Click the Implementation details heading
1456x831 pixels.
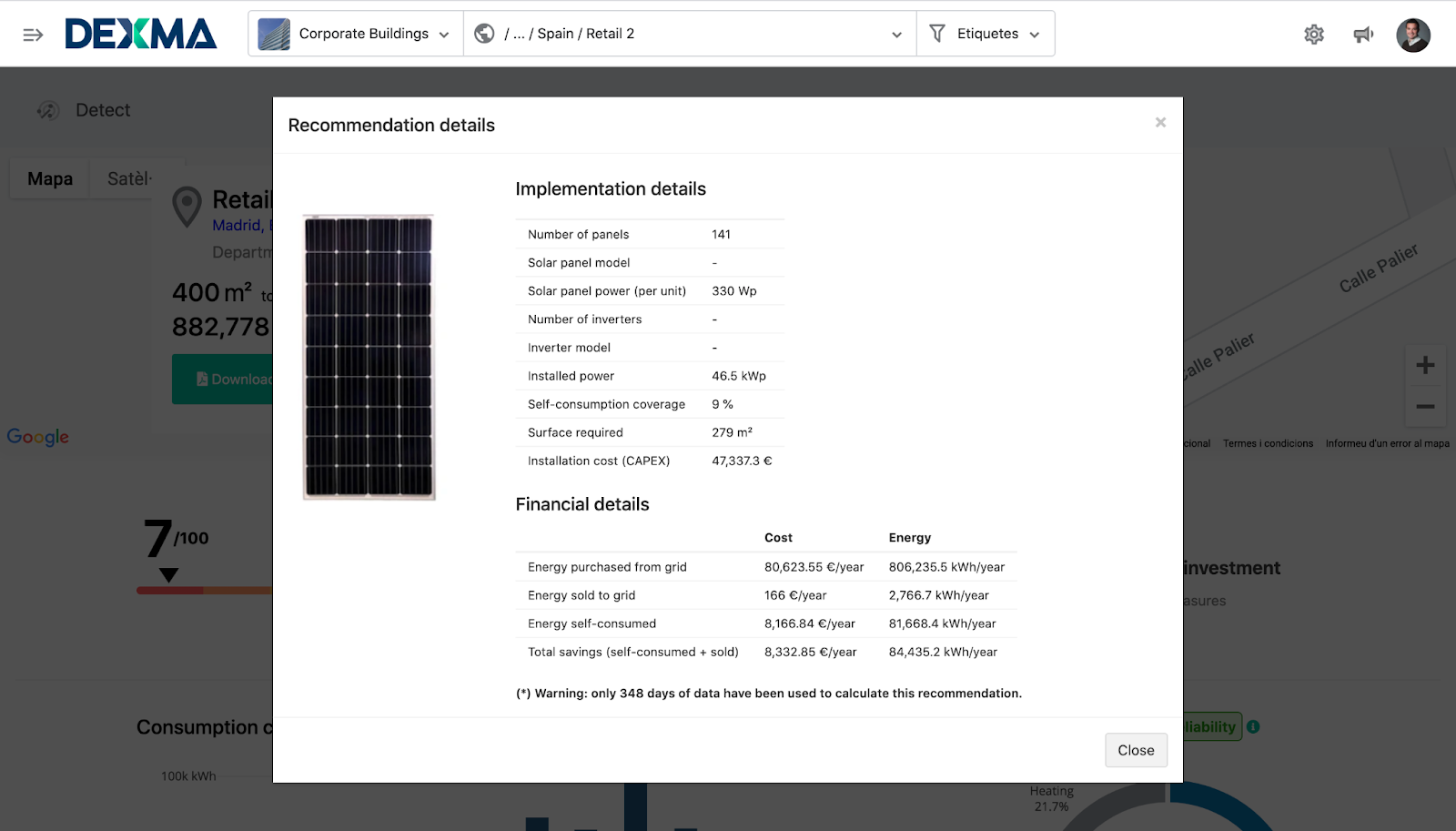click(611, 188)
